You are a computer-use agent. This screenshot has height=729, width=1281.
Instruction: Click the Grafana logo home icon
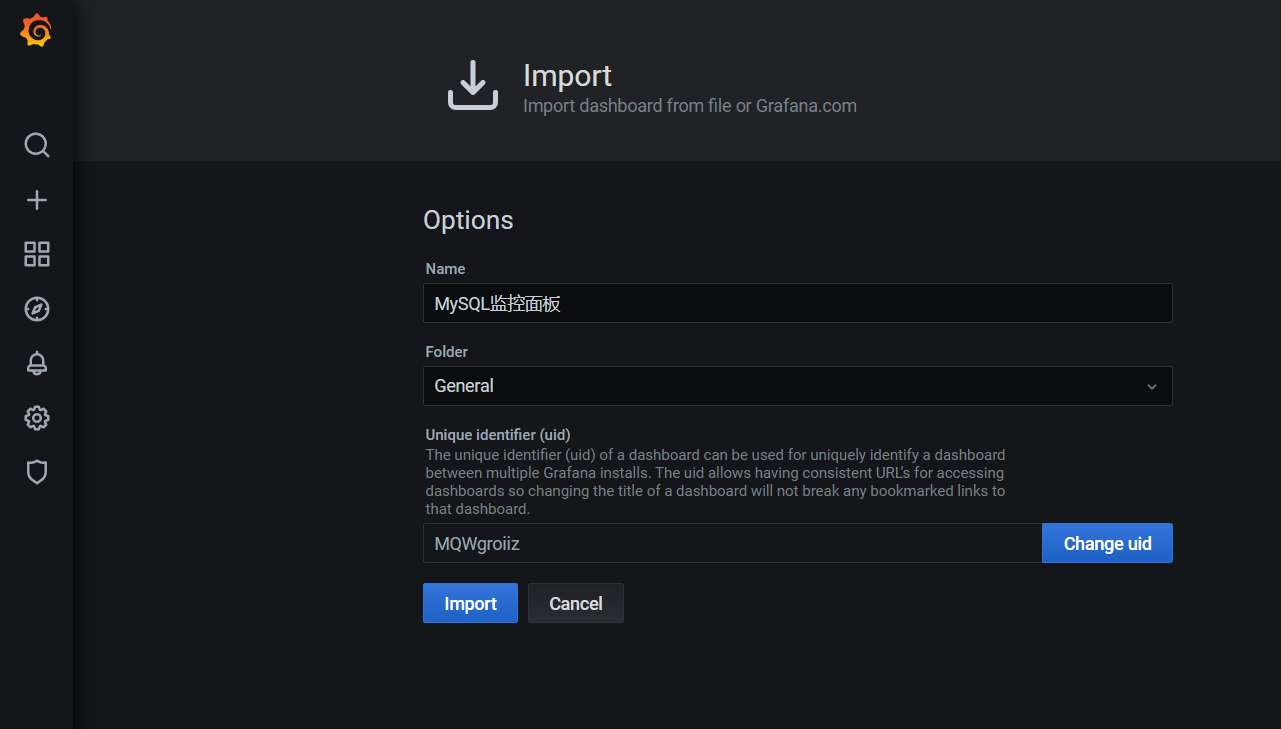click(36, 31)
